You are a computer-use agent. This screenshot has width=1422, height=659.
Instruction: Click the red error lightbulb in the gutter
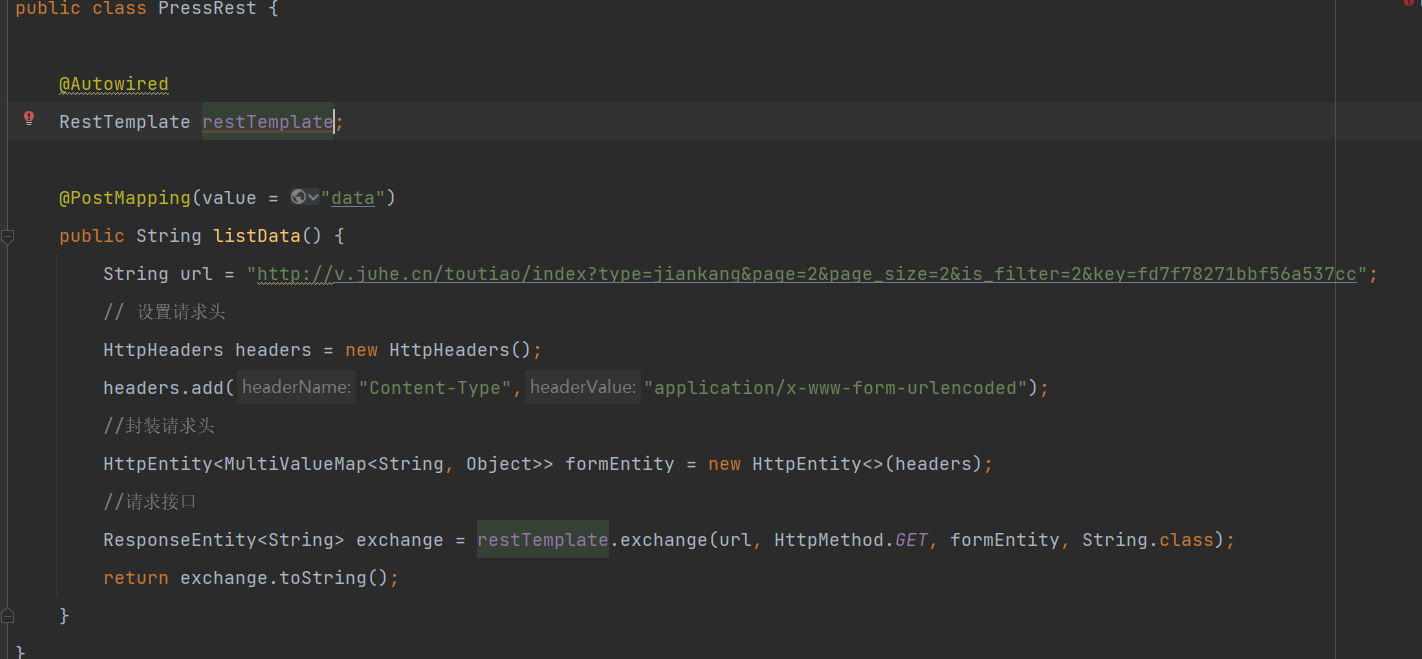pos(29,117)
